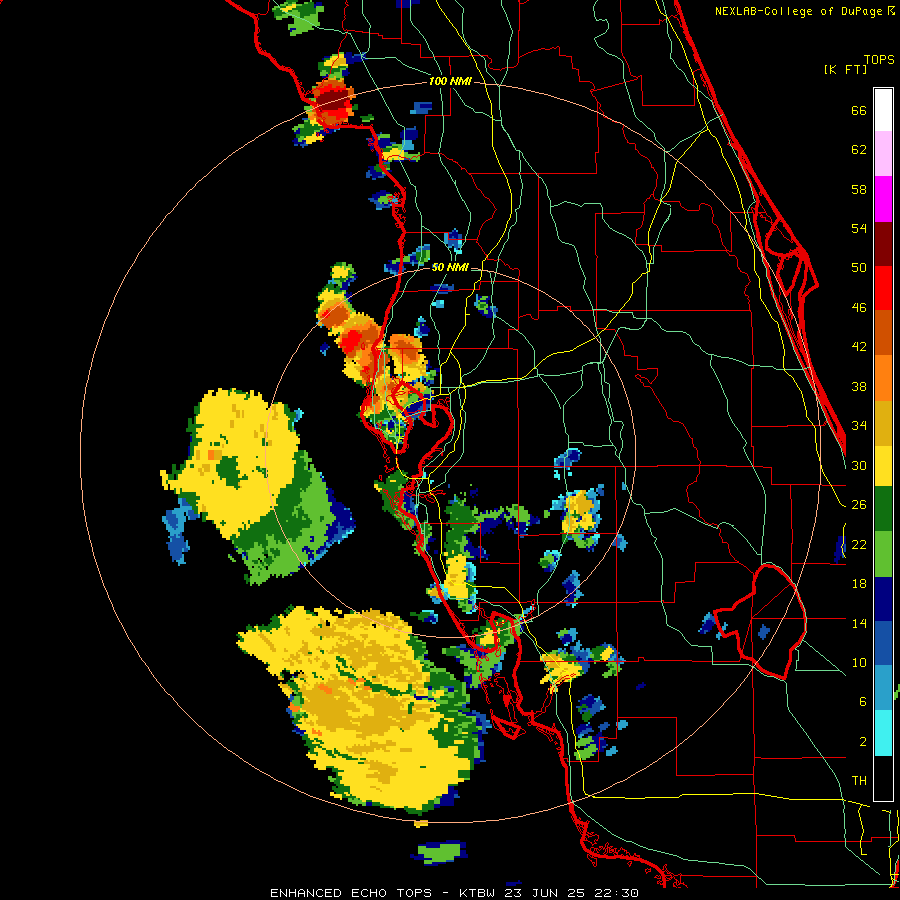900x900 pixels.
Task: Click the TH threshold legend label
Action: [x=859, y=781]
